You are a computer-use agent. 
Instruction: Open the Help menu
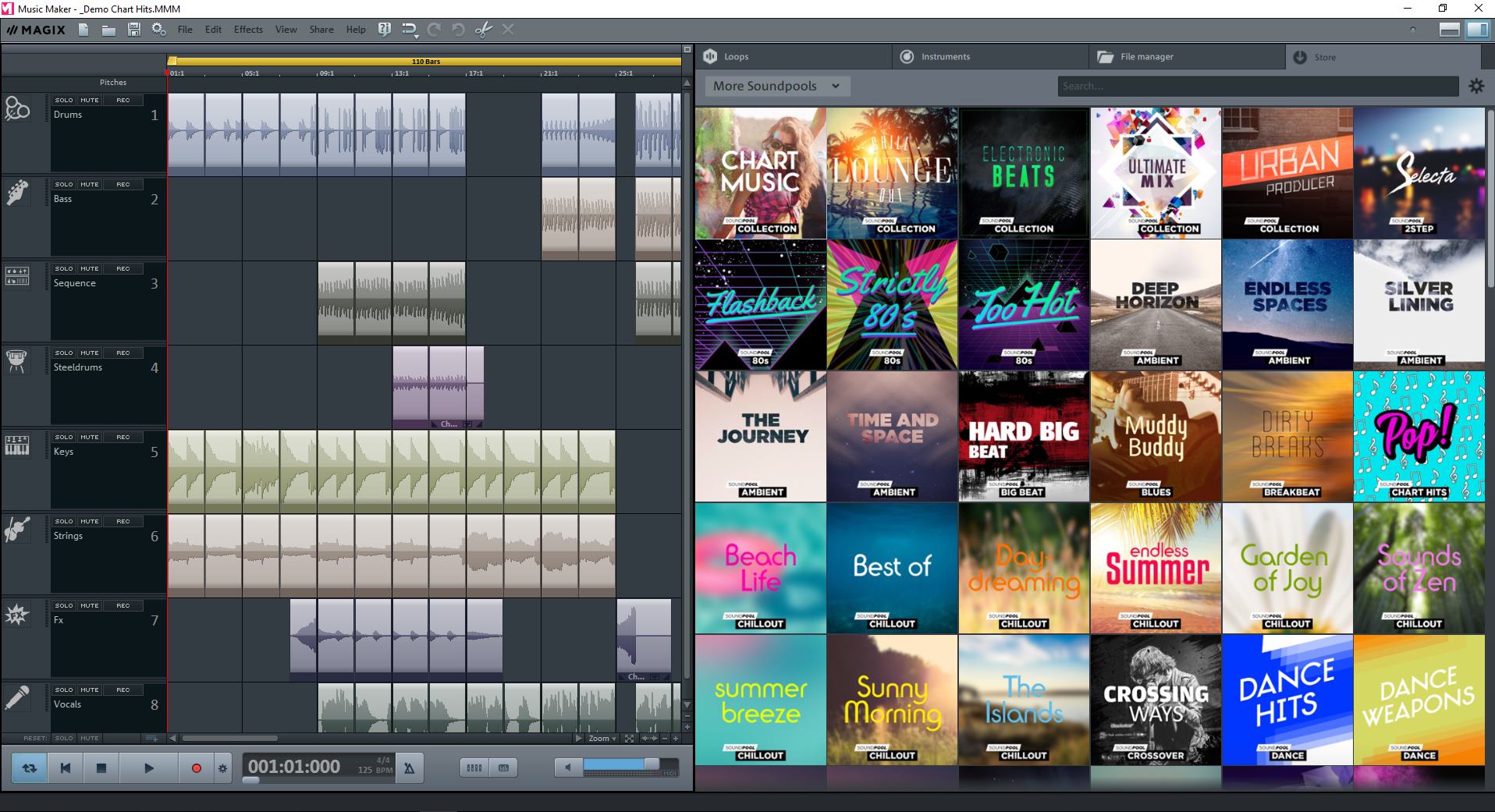(356, 30)
